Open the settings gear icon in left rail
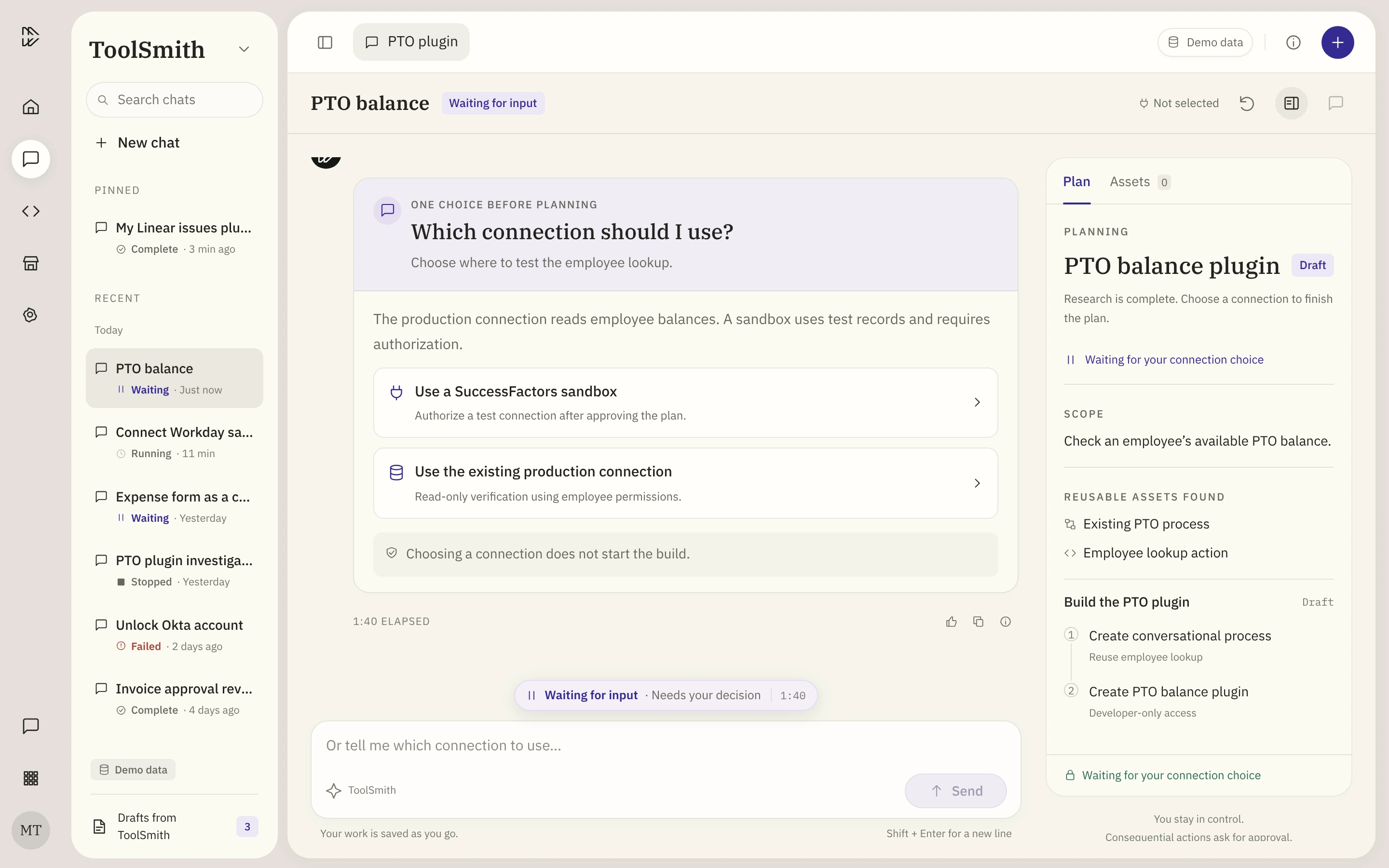Screen dimensions: 1389x868 (30, 314)
